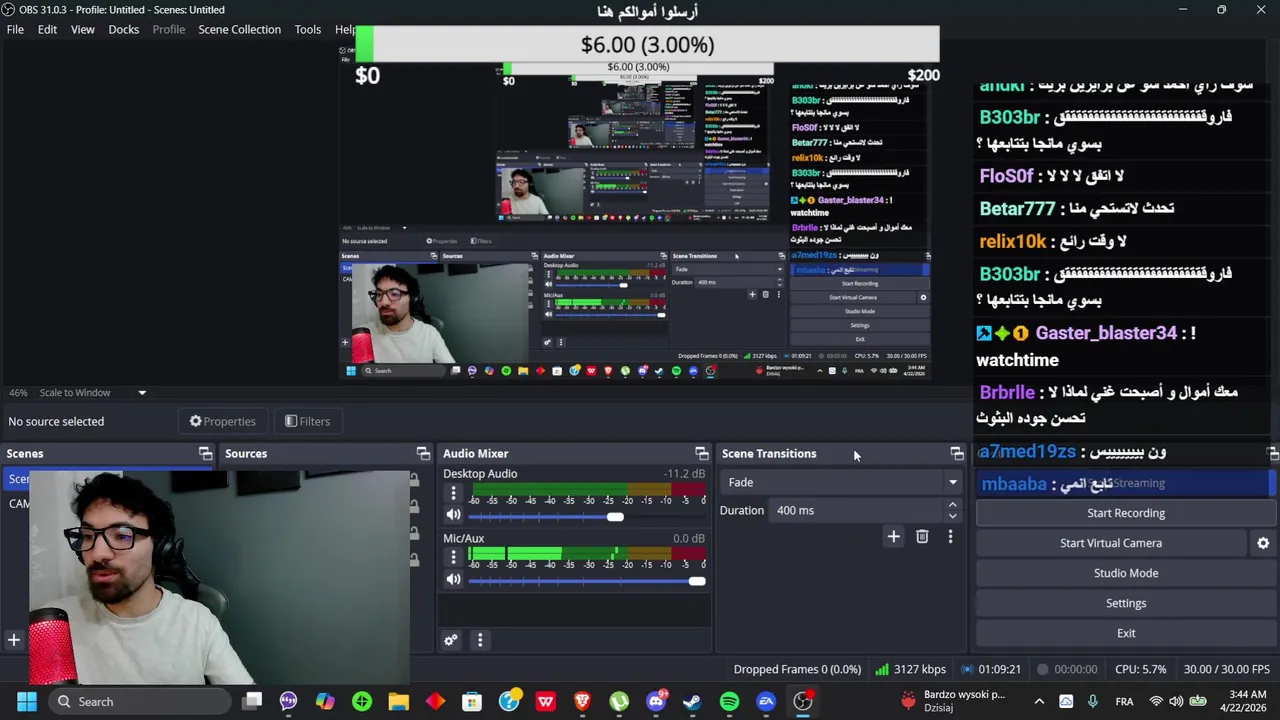Mute Desktop Audio speaker icon
The width and height of the screenshot is (1280, 720).
(x=453, y=515)
